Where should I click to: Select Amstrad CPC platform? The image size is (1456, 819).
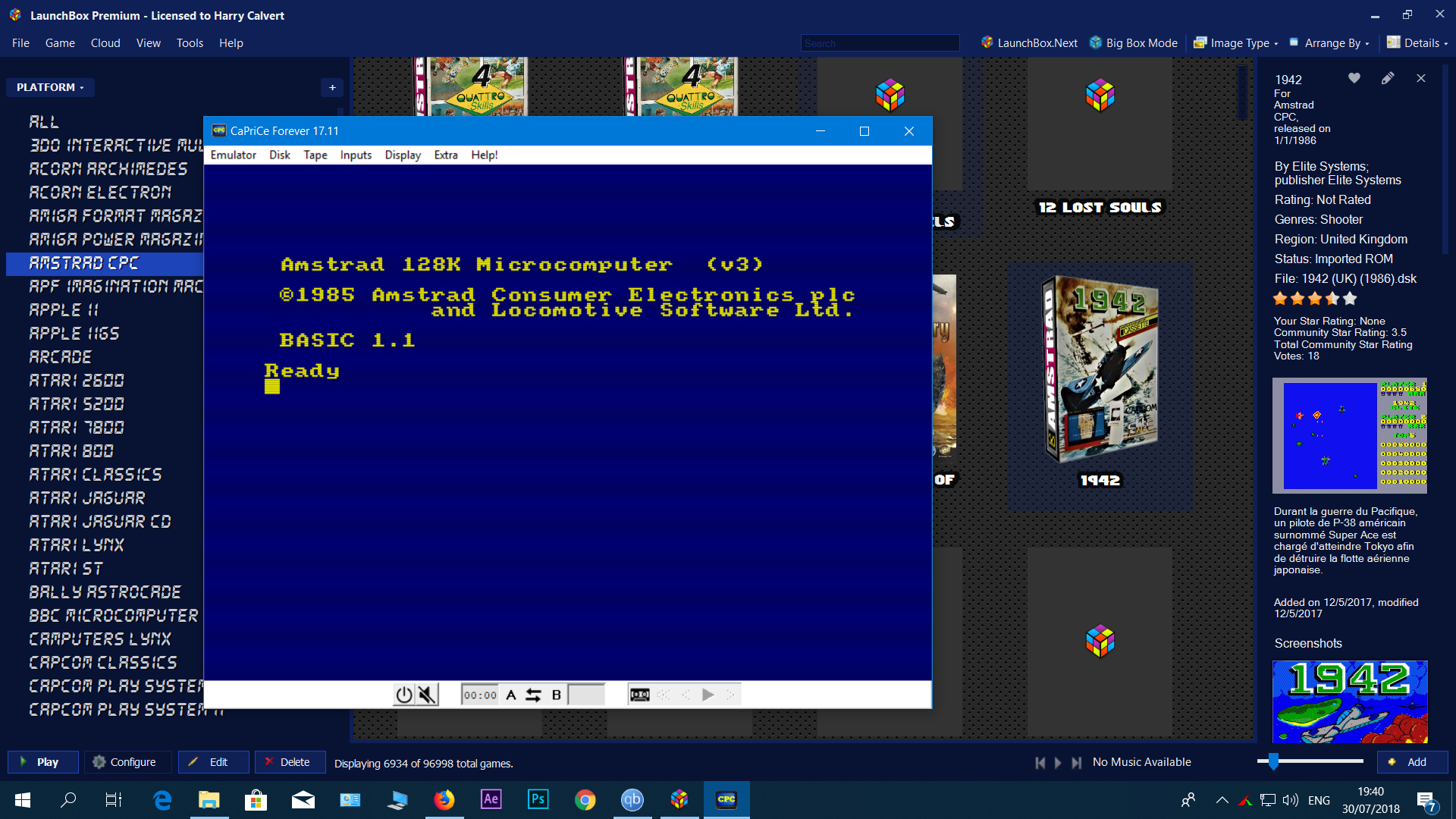coord(105,263)
